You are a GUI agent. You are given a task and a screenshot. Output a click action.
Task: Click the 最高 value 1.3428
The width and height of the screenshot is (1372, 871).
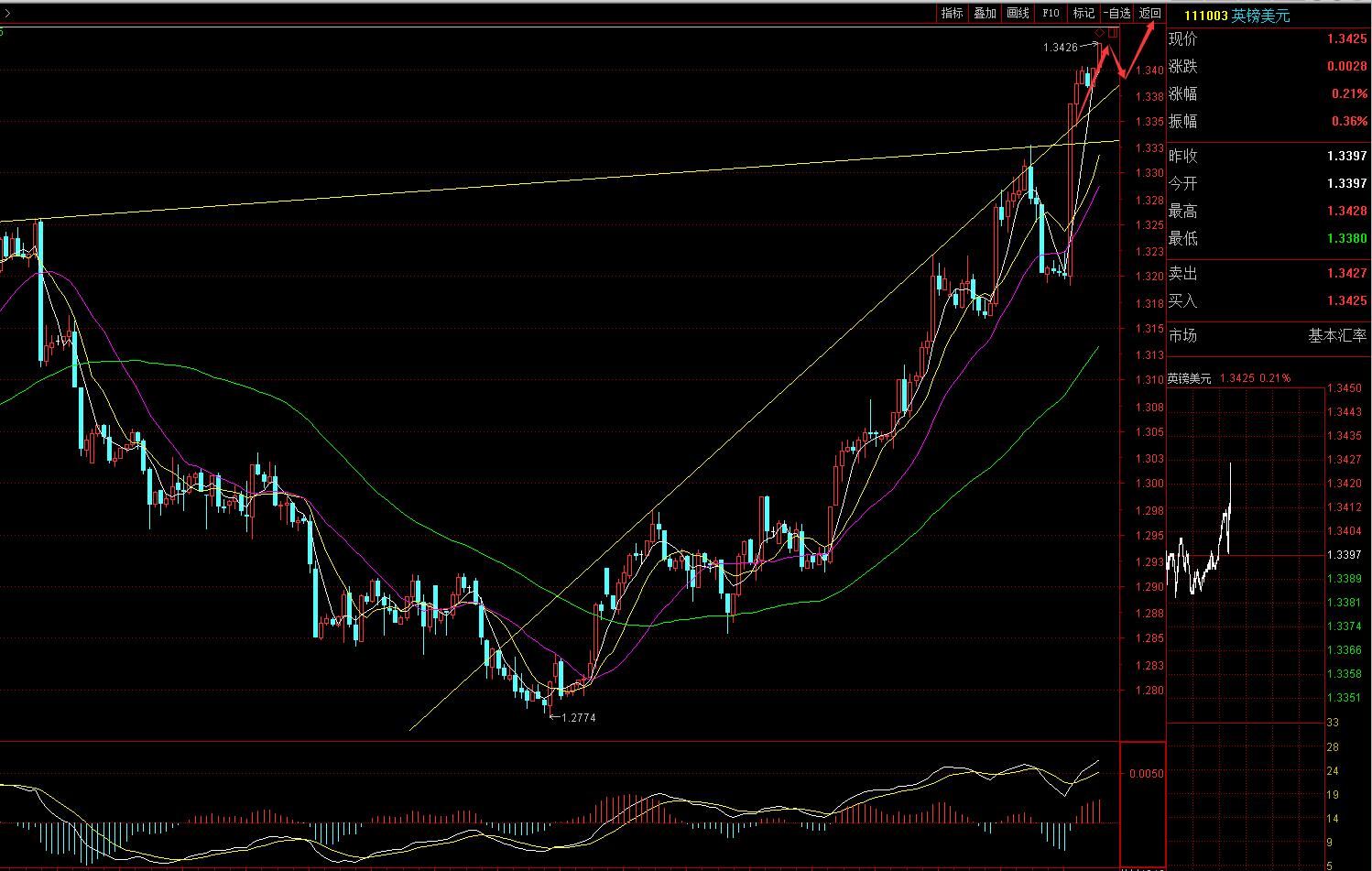click(1346, 212)
